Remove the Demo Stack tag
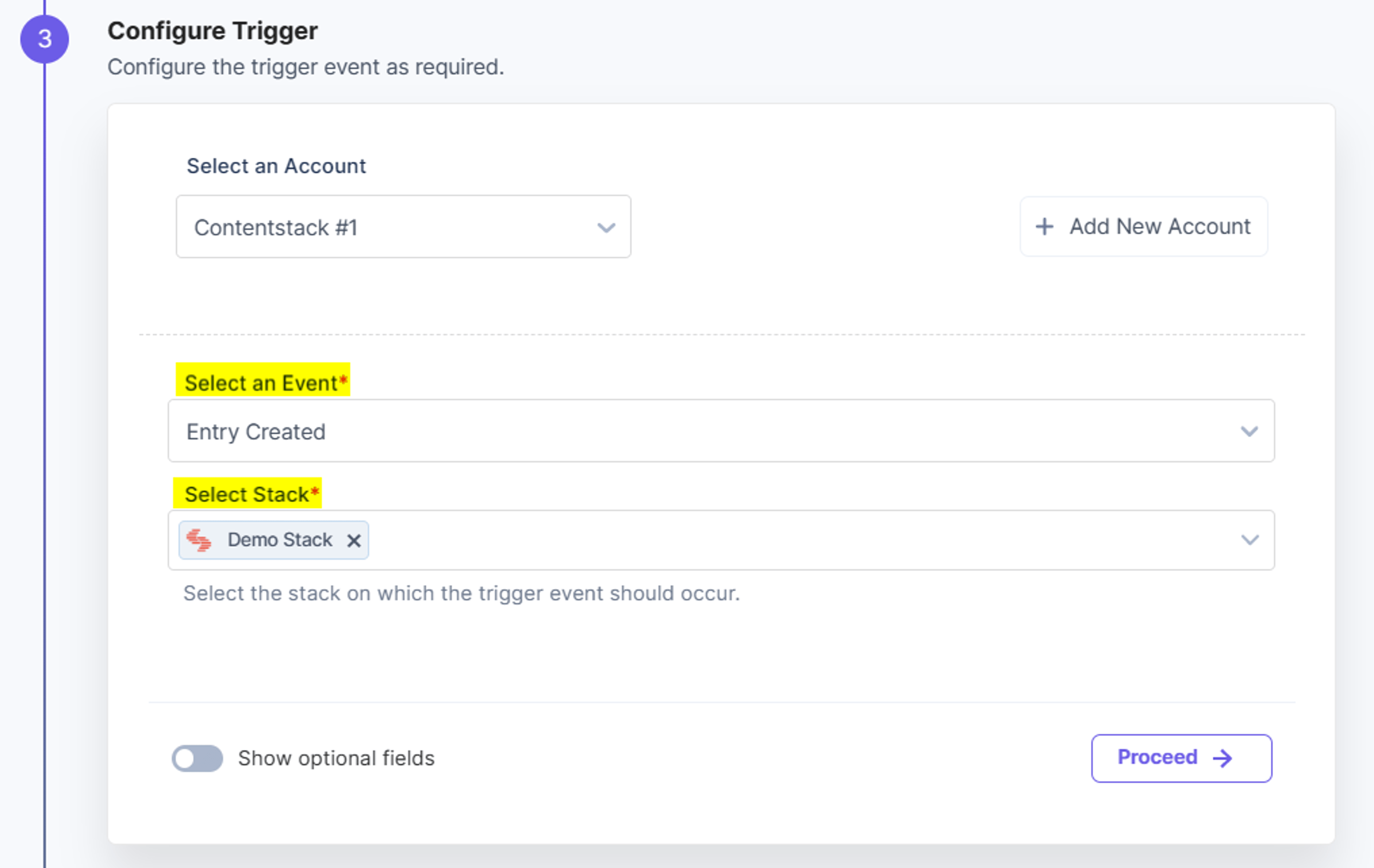1374x868 pixels. point(354,540)
